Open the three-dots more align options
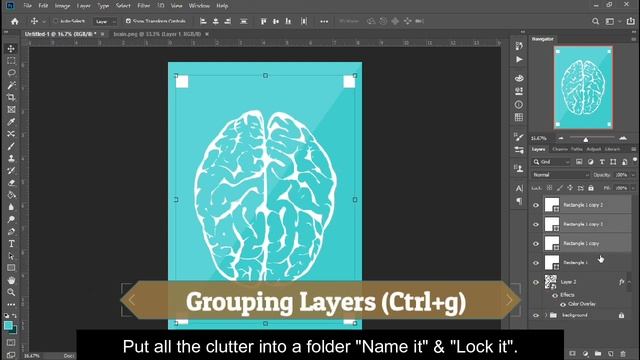Viewport: 640px width, 360px height. [324, 21]
